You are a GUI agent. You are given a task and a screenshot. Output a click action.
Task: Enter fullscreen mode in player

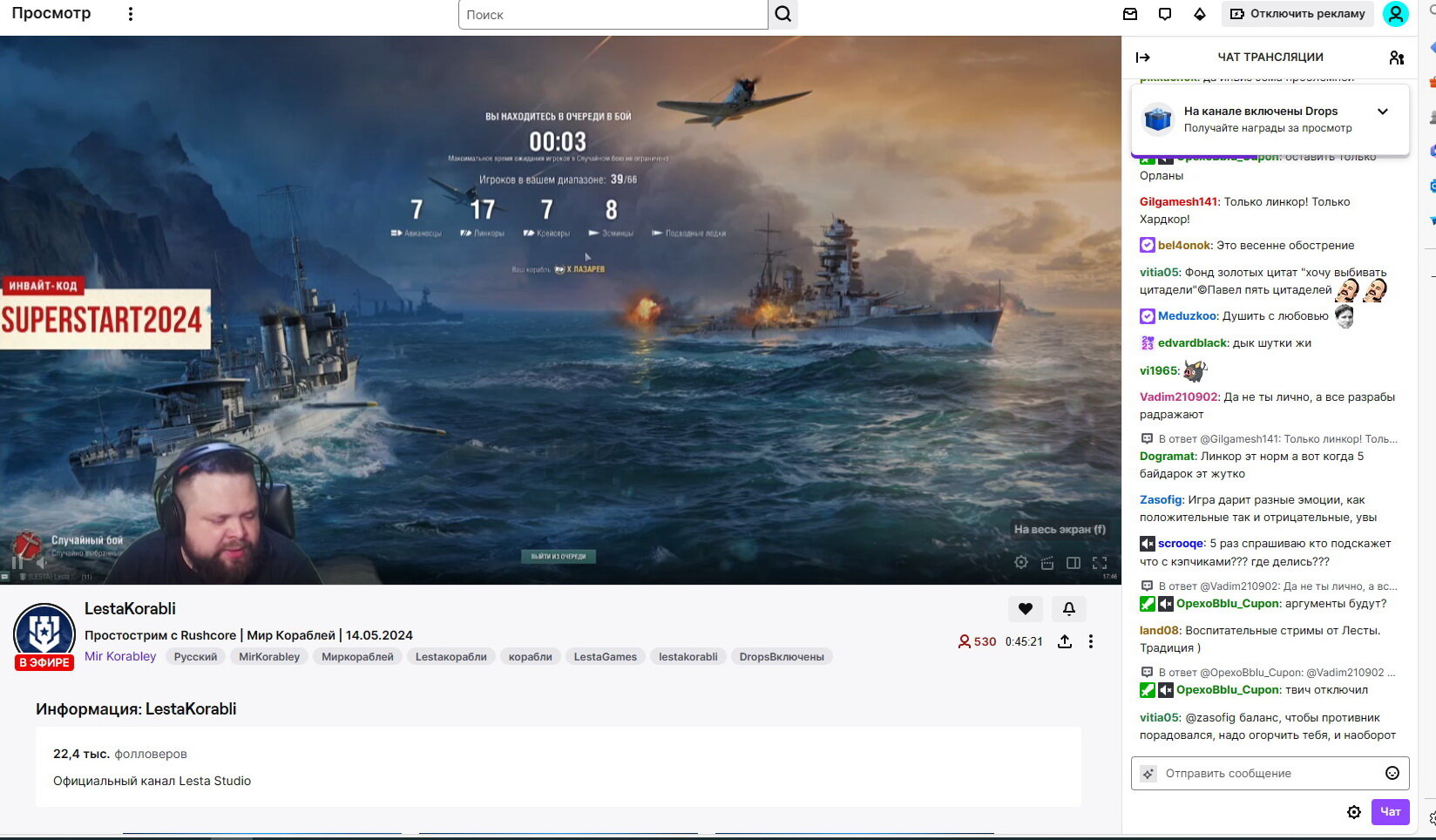tap(1100, 563)
